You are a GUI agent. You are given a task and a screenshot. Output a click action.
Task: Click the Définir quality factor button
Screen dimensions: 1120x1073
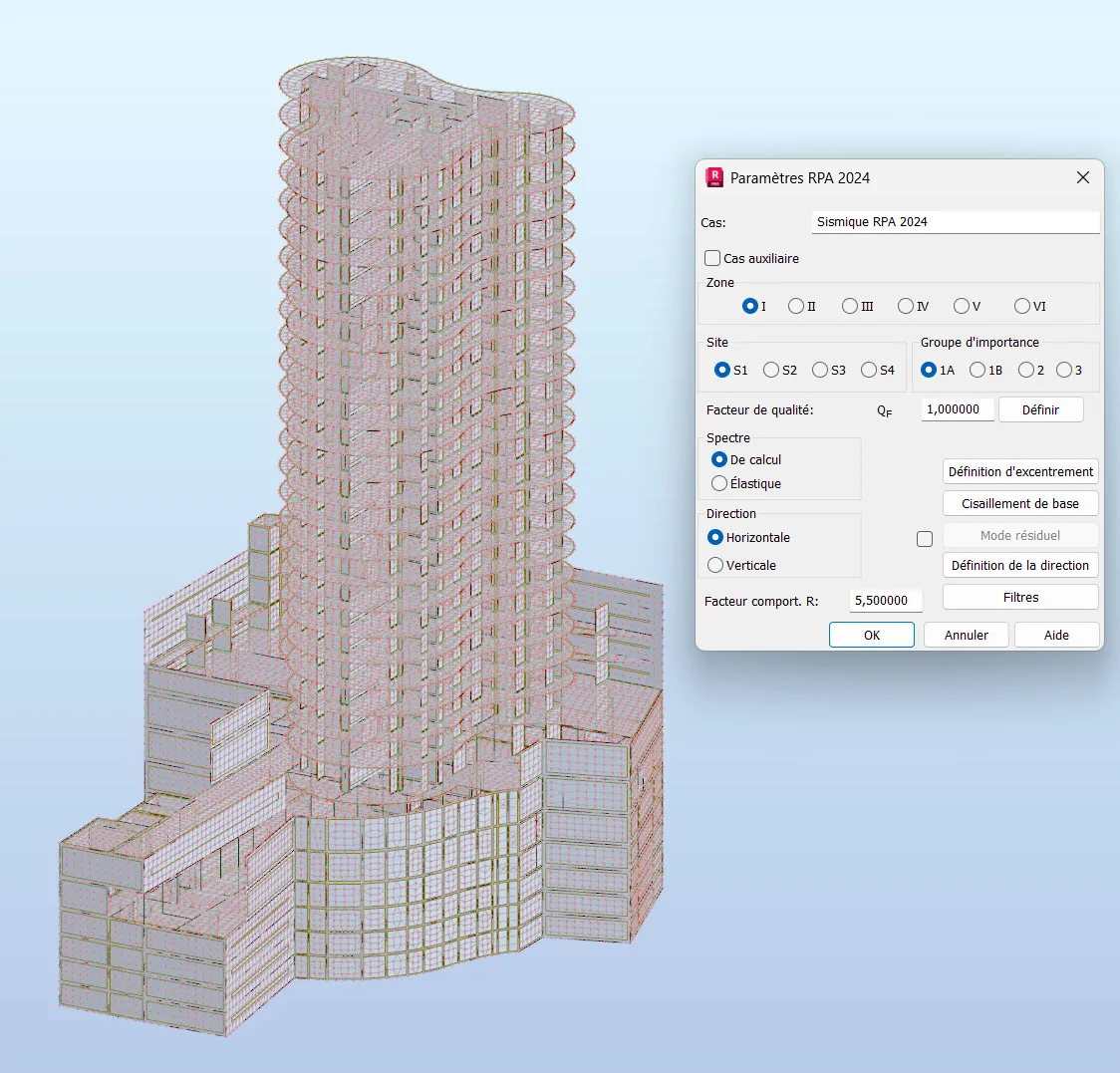[x=1040, y=409]
